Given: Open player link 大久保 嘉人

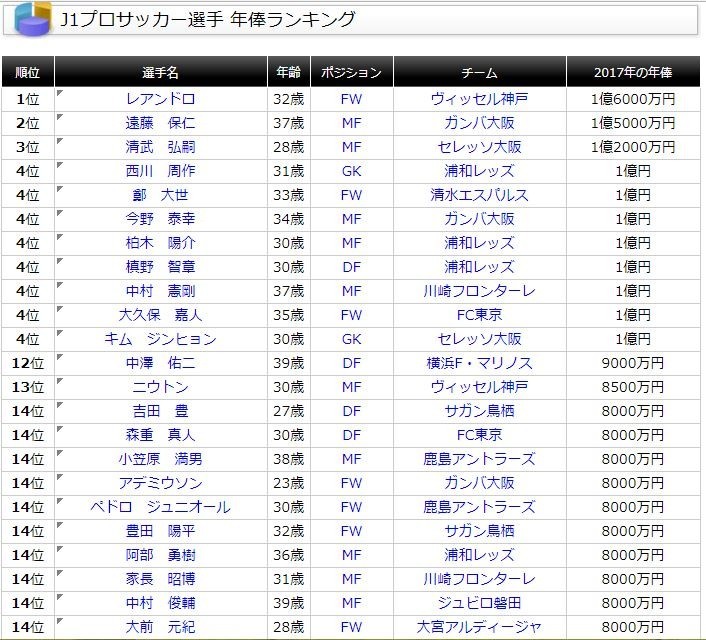Looking at the screenshot, I should (x=161, y=315).
